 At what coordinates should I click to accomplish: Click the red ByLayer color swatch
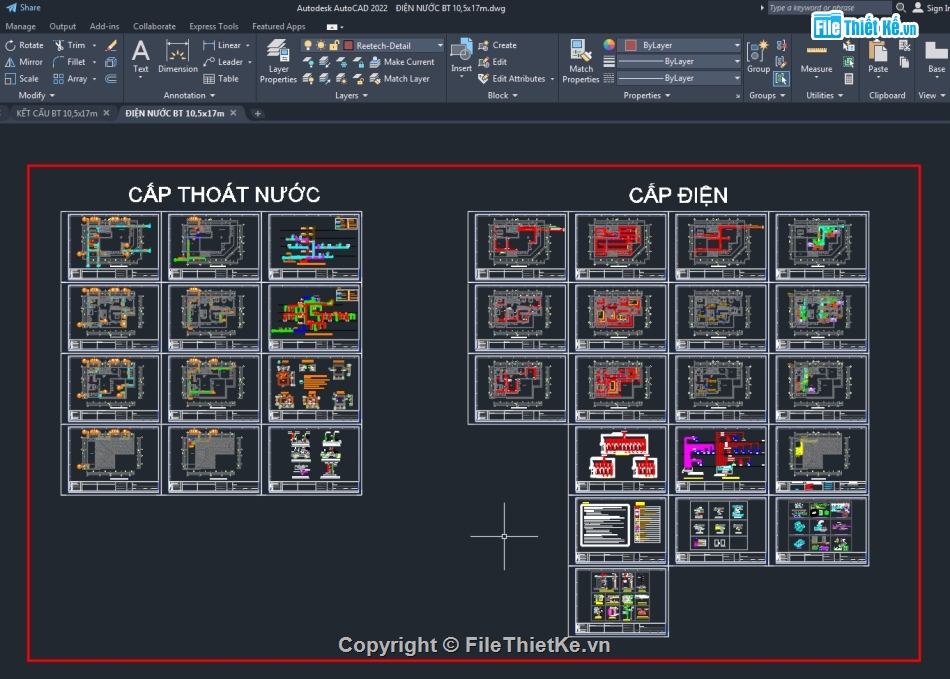click(630, 45)
